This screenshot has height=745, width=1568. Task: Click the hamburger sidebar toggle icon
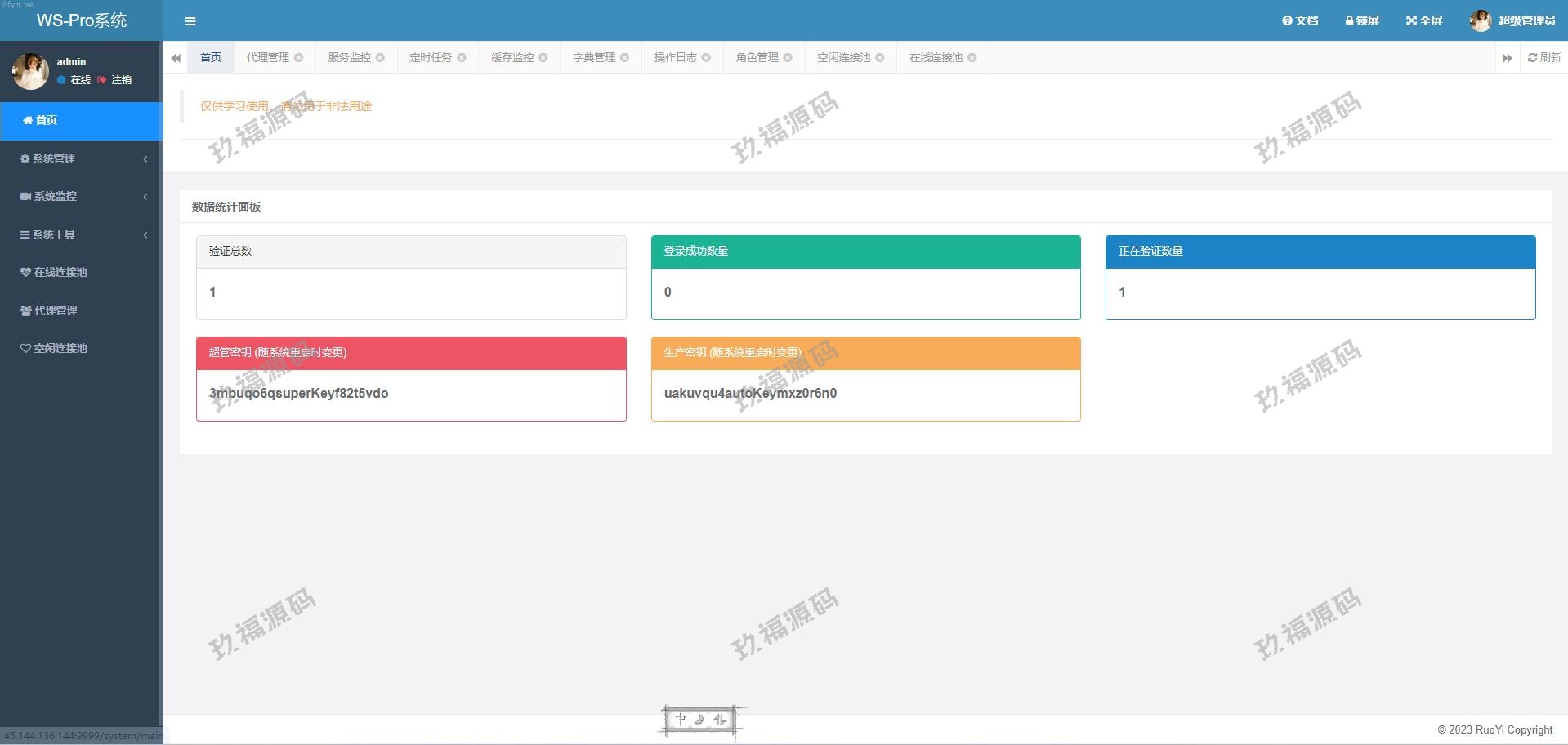pyautogui.click(x=190, y=21)
